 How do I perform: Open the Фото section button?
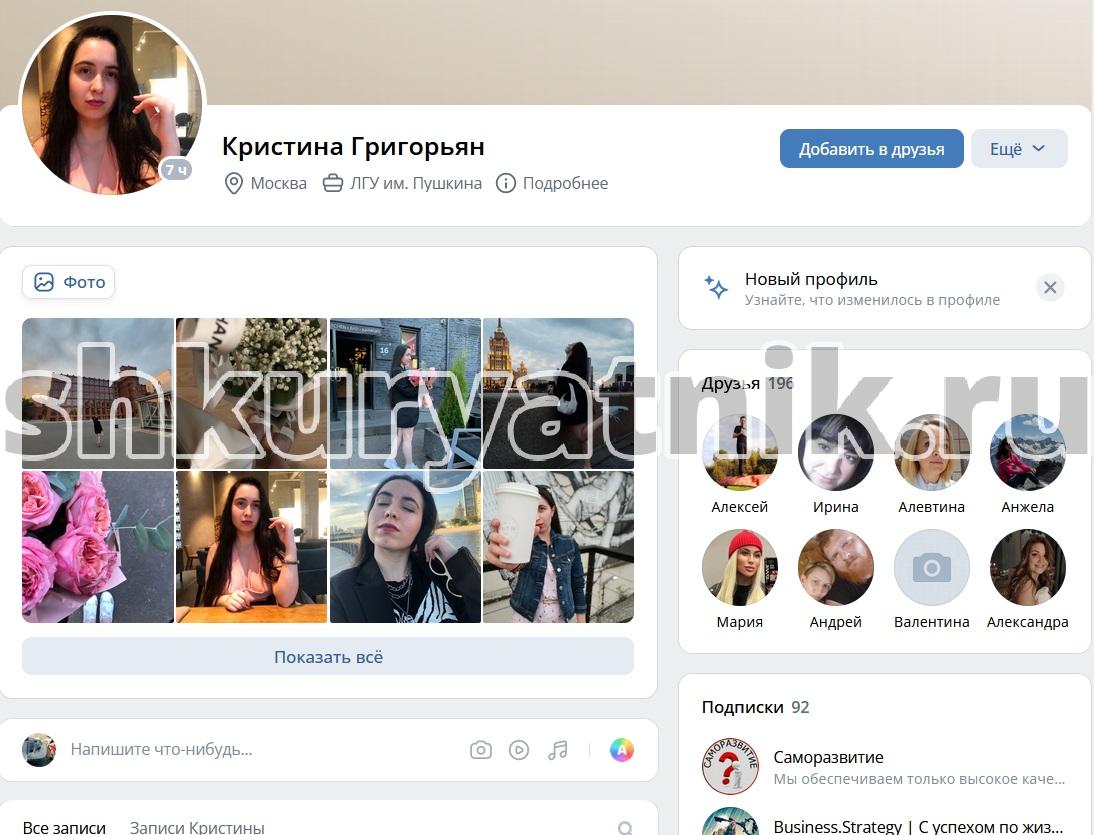pyautogui.click(x=69, y=282)
